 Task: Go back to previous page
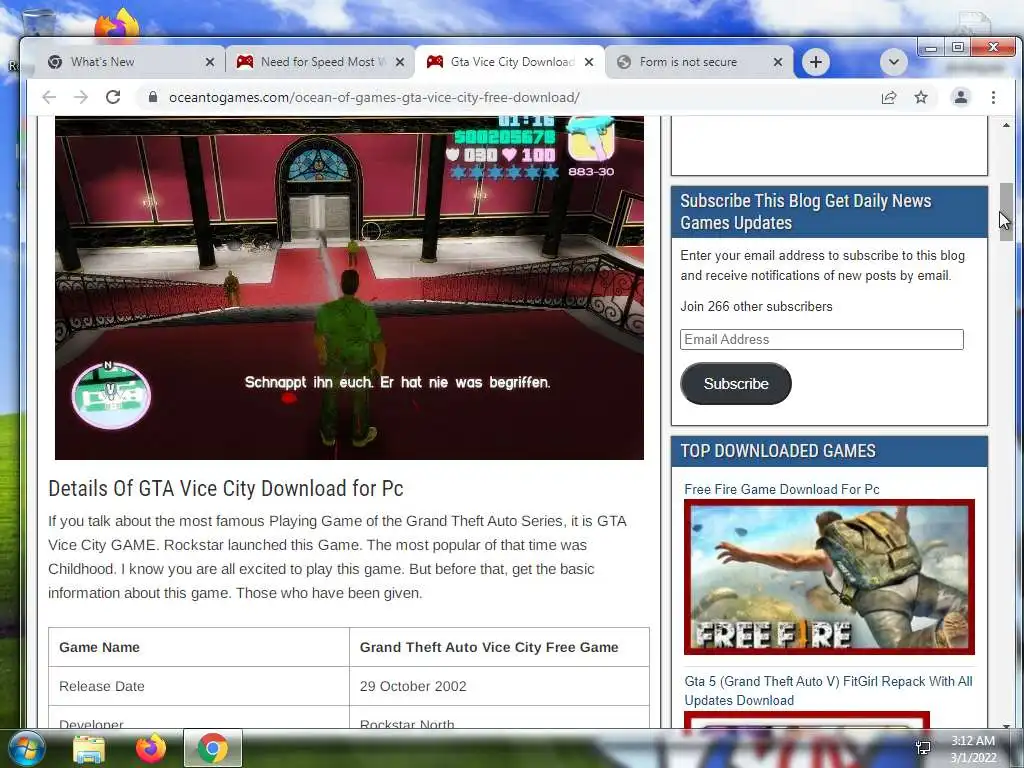click(x=49, y=97)
